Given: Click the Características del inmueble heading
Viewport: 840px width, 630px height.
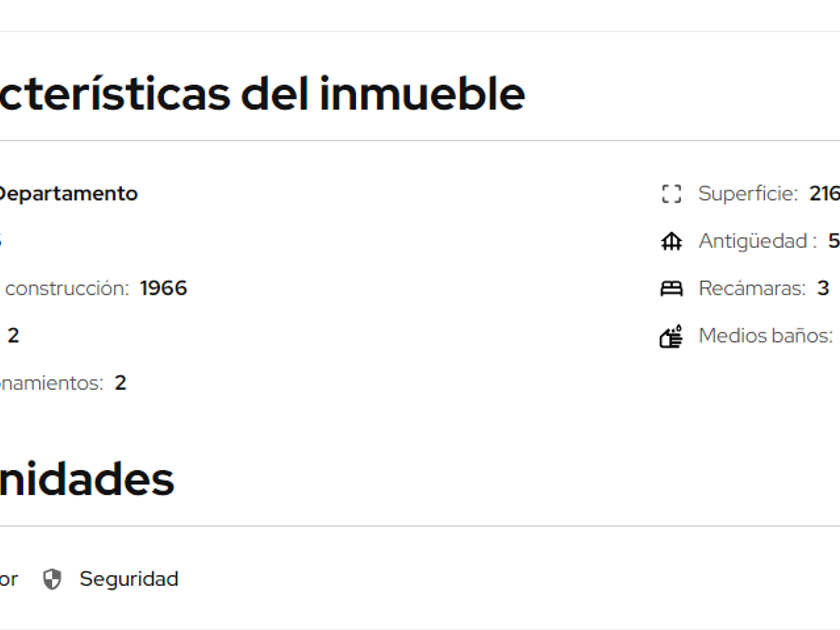Looking at the screenshot, I should click(x=261, y=94).
